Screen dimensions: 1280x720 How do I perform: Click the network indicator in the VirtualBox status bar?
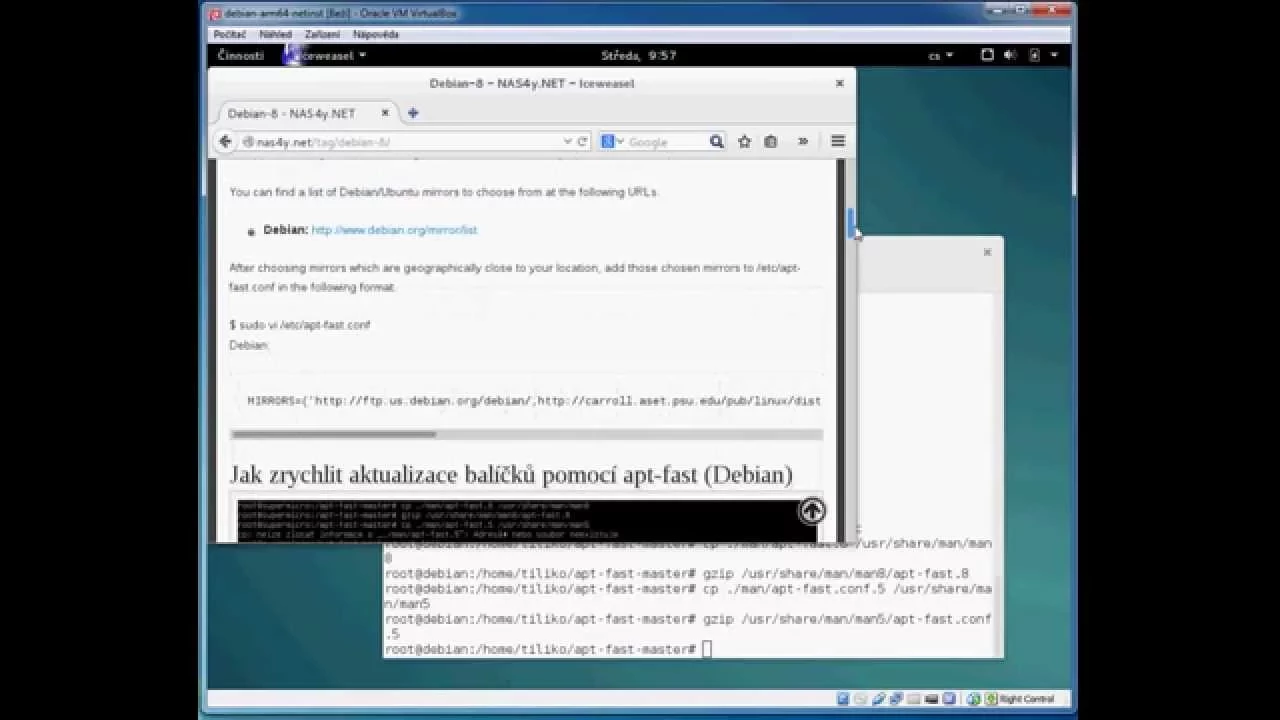coord(894,699)
